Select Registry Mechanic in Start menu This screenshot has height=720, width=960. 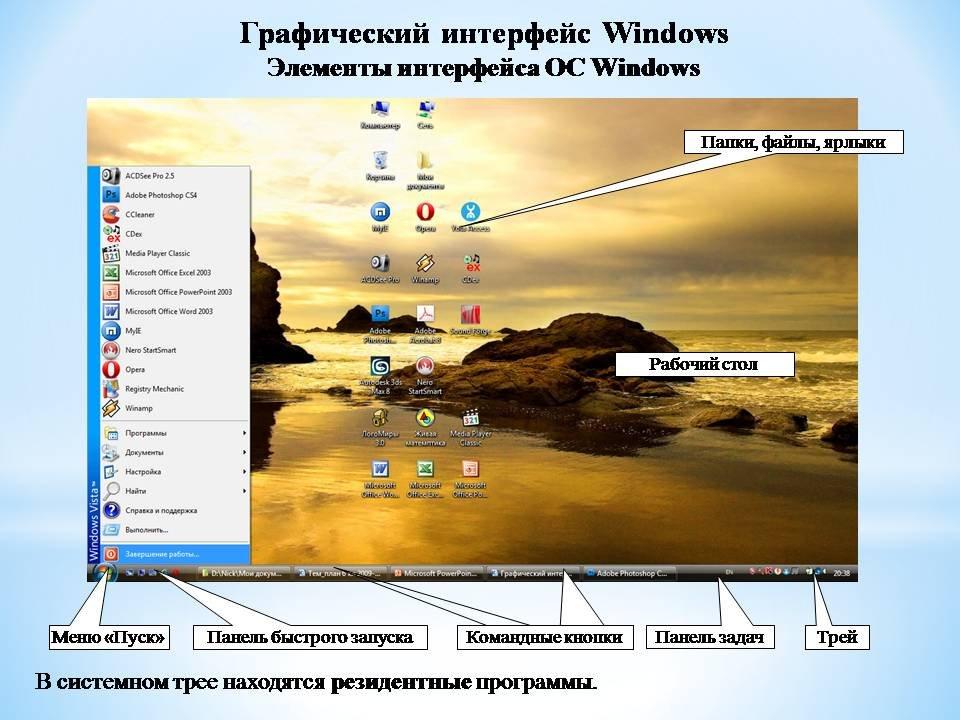pos(154,389)
